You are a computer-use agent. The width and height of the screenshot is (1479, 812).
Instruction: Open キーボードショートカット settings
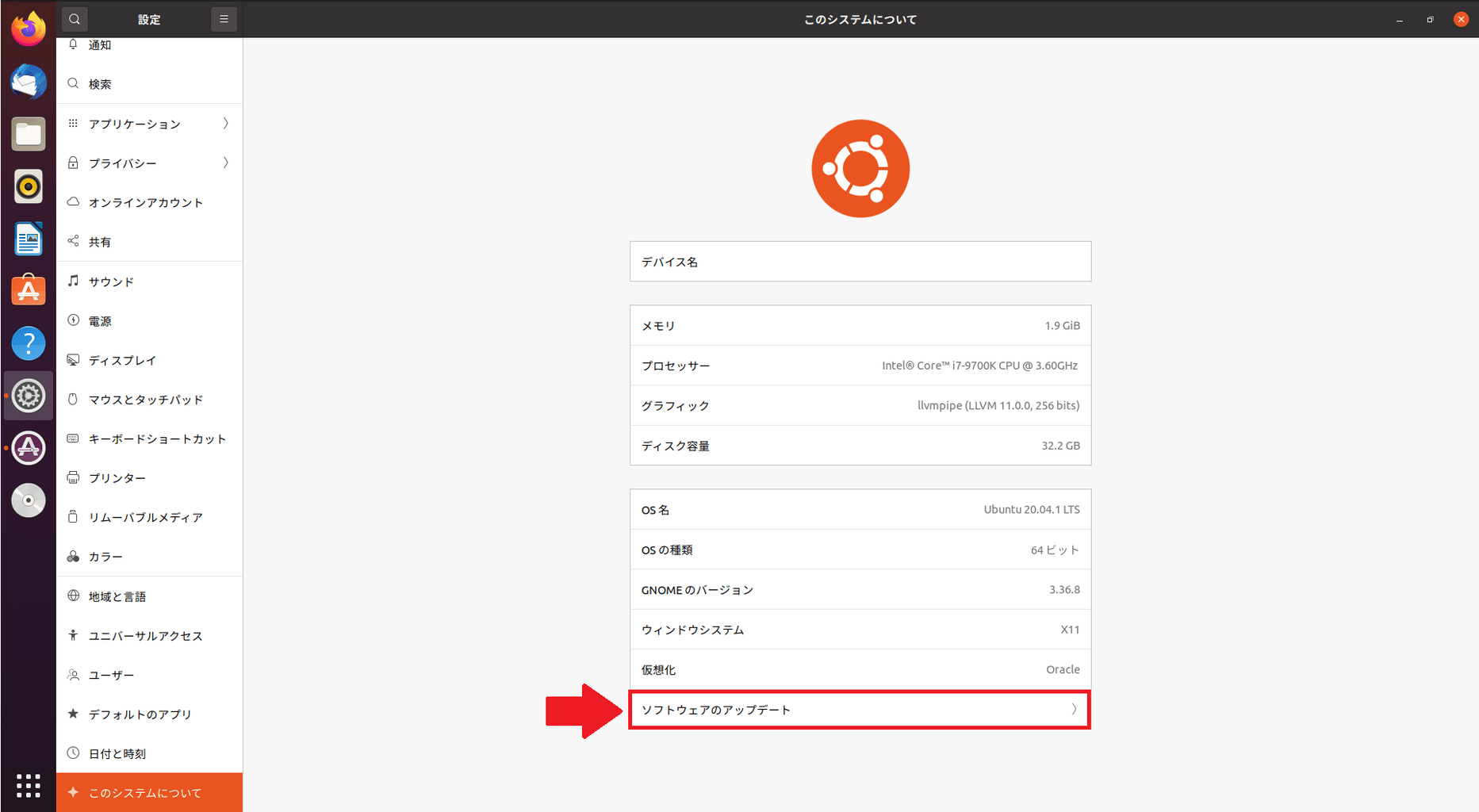pyautogui.click(x=149, y=439)
